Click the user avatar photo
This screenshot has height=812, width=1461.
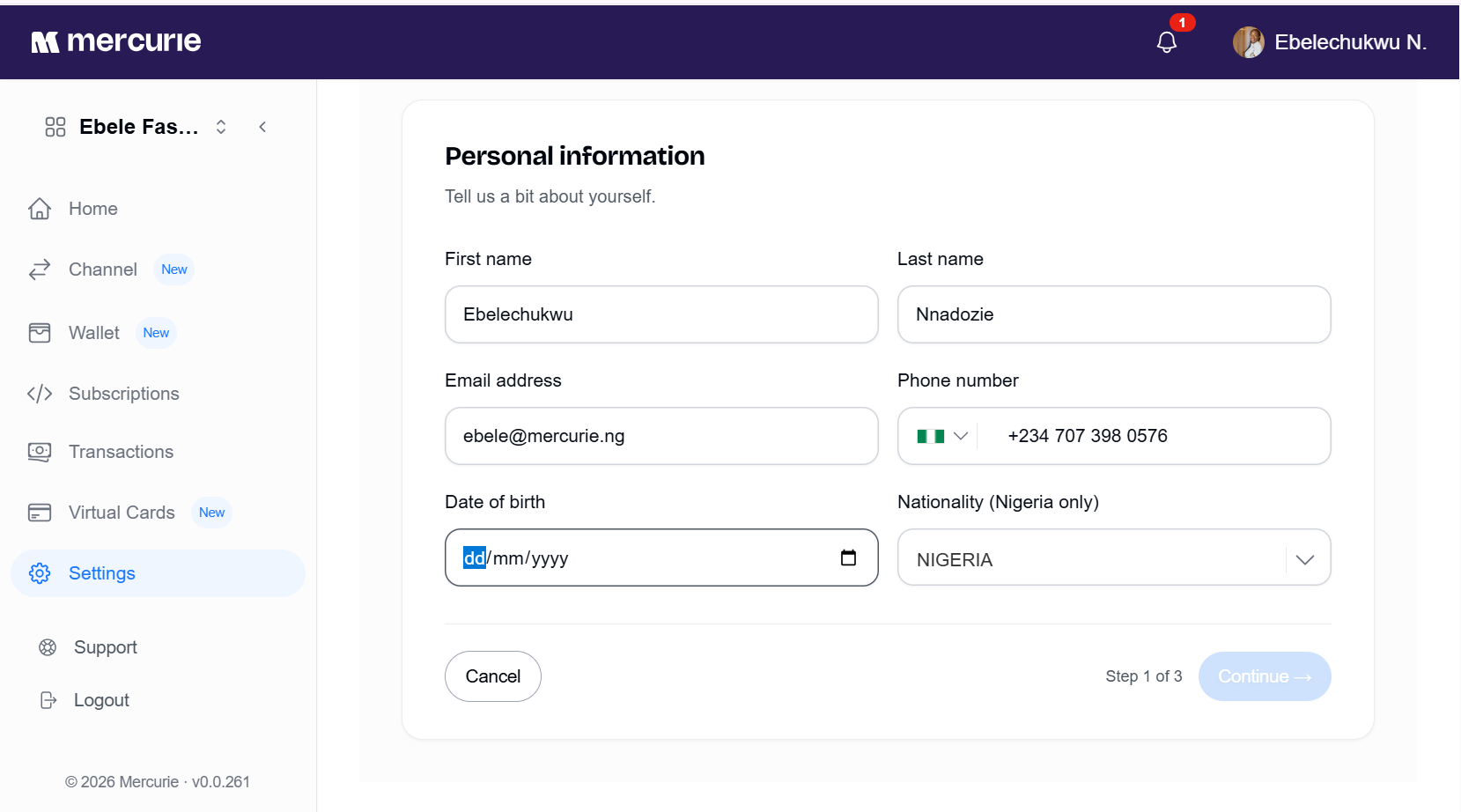coord(1248,42)
